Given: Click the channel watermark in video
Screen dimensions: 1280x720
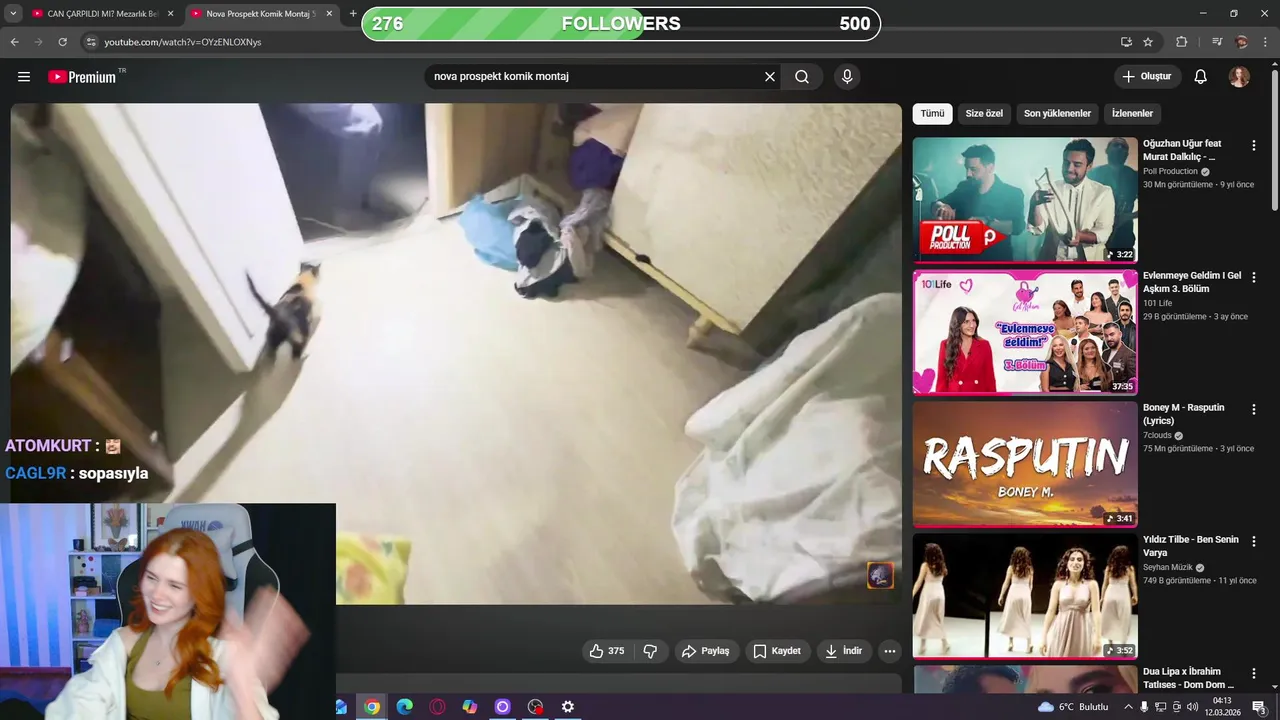Looking at the screenshot, I should (x=880, y=575).
